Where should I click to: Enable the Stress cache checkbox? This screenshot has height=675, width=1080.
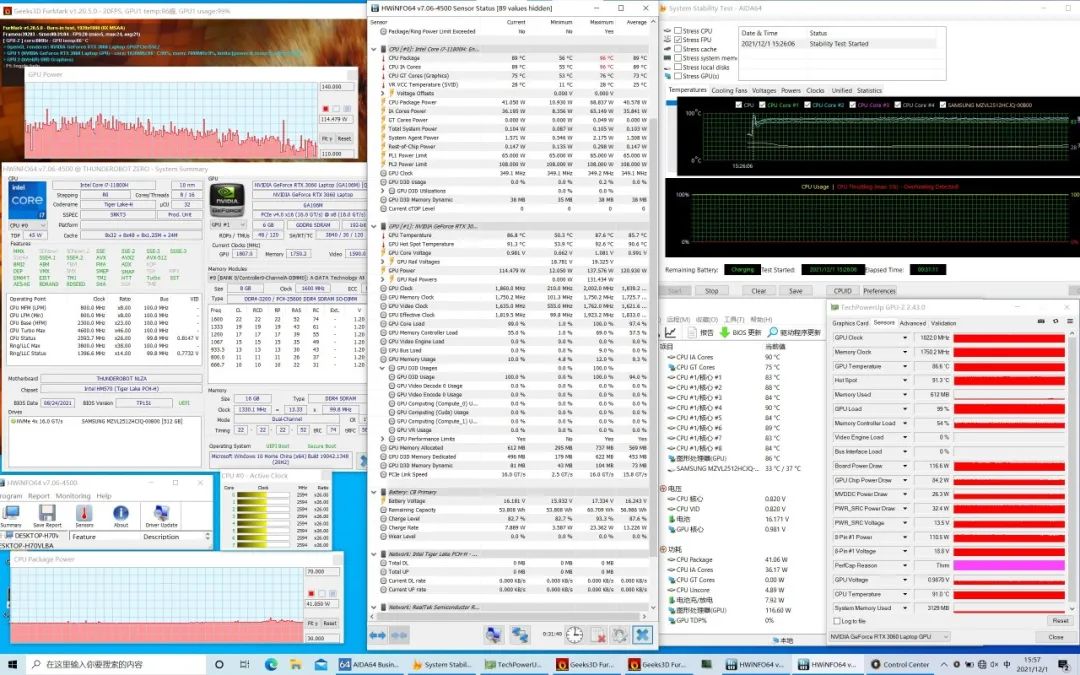(678, 49)
